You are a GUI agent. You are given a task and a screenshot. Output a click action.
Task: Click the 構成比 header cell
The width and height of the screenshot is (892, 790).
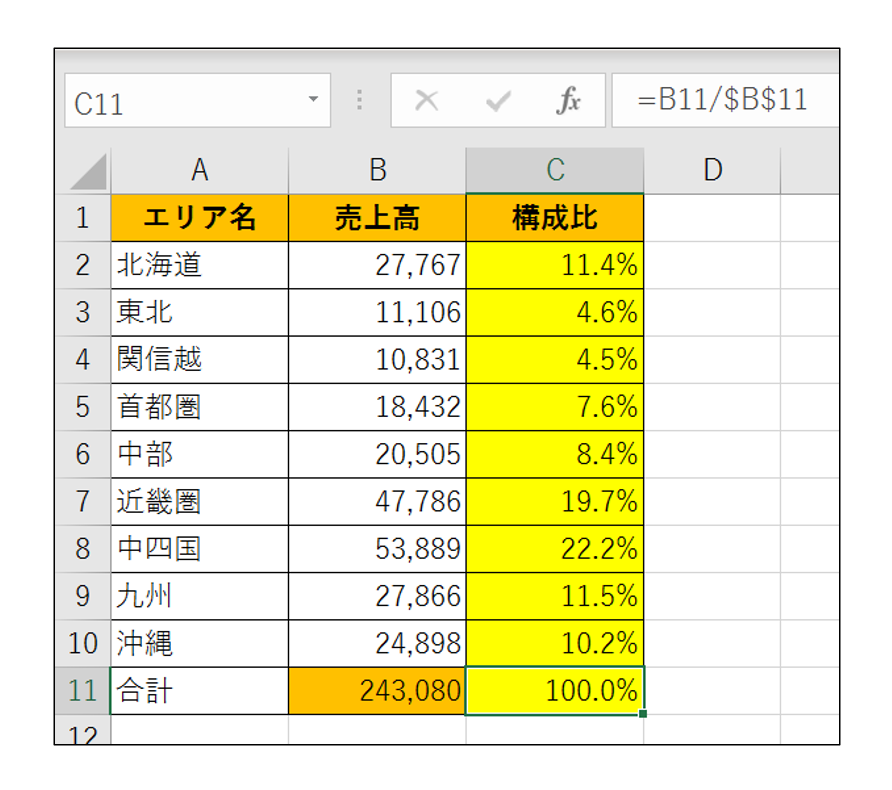pyautogui.click(x=555, y=218)
